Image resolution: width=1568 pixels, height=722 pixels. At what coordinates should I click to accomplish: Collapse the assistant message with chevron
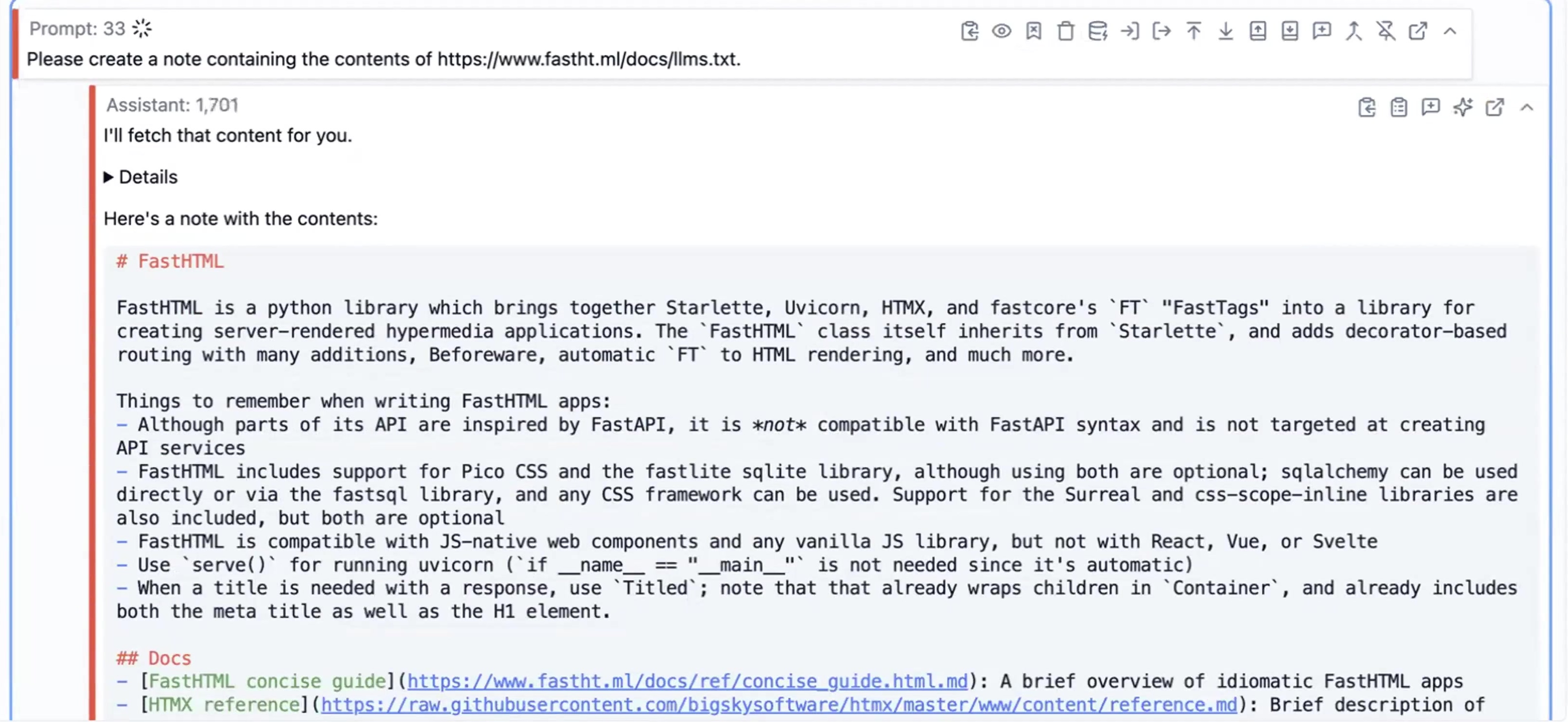(x=1527, y=107)
